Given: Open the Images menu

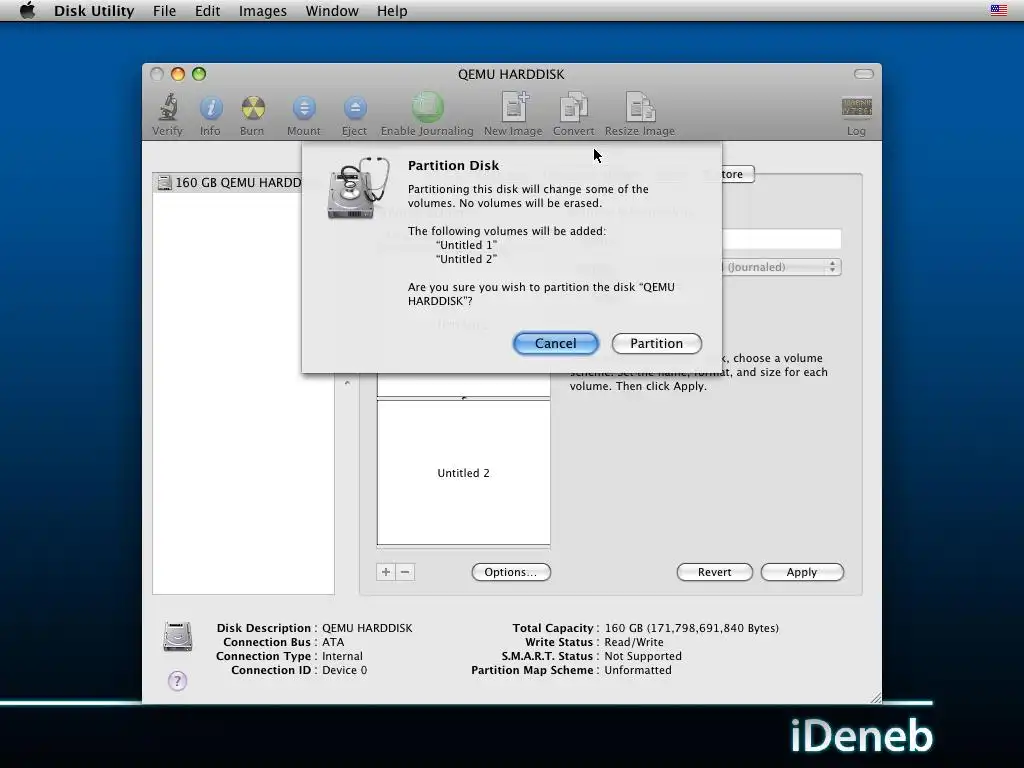Looking at the screenshot, I should [x=263, y=11].
